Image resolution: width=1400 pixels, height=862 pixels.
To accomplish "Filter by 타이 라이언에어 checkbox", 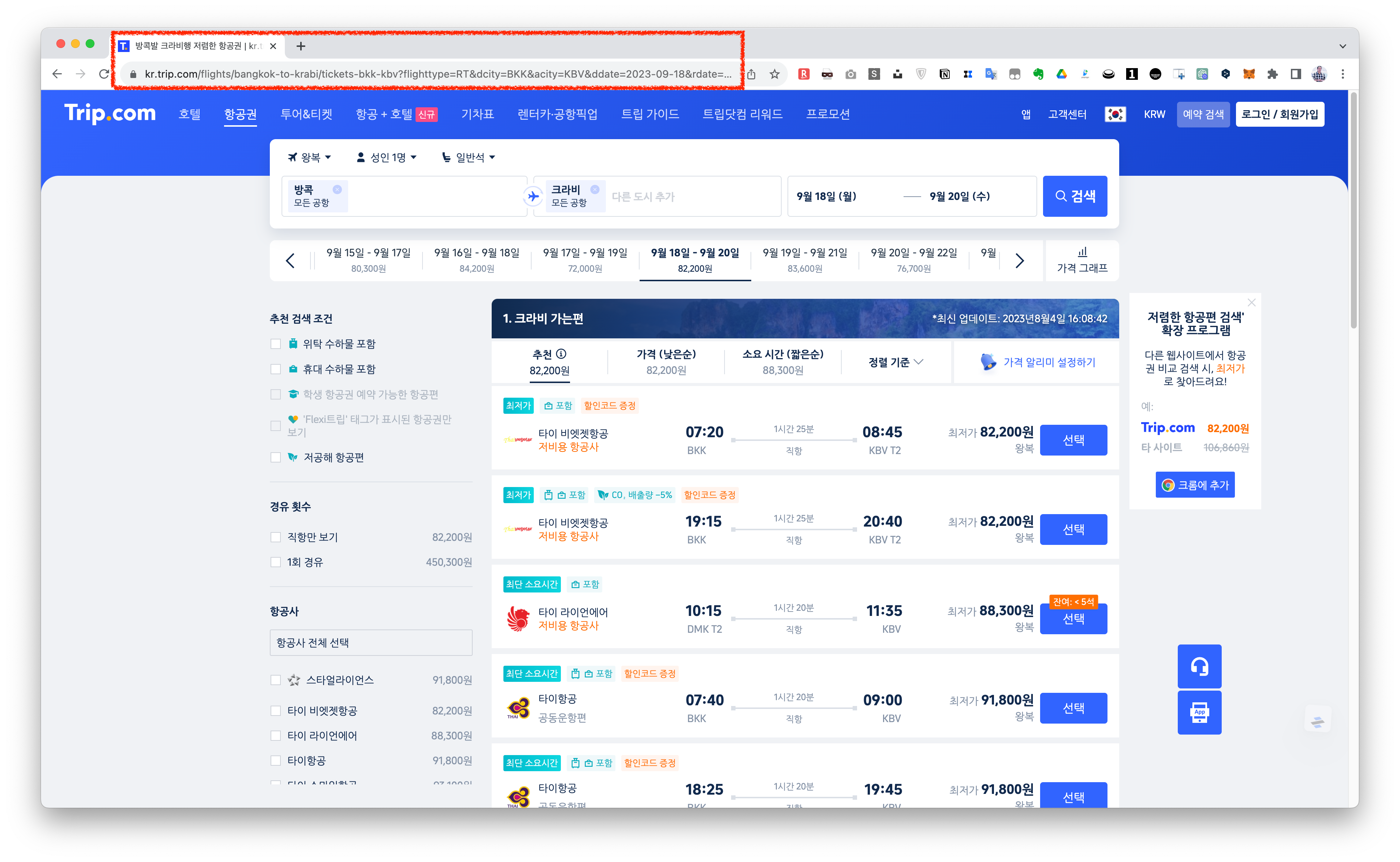I will tap(276, 736).
